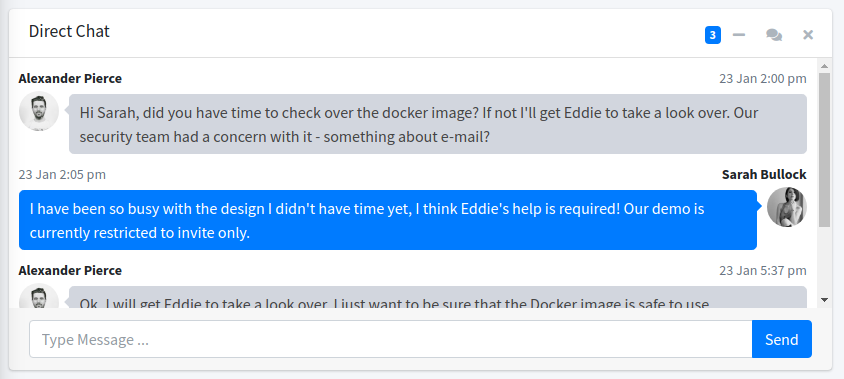Click the Sarah Bullock name label
This screenshot has height=379, width=844.
[x=764, y=174]
